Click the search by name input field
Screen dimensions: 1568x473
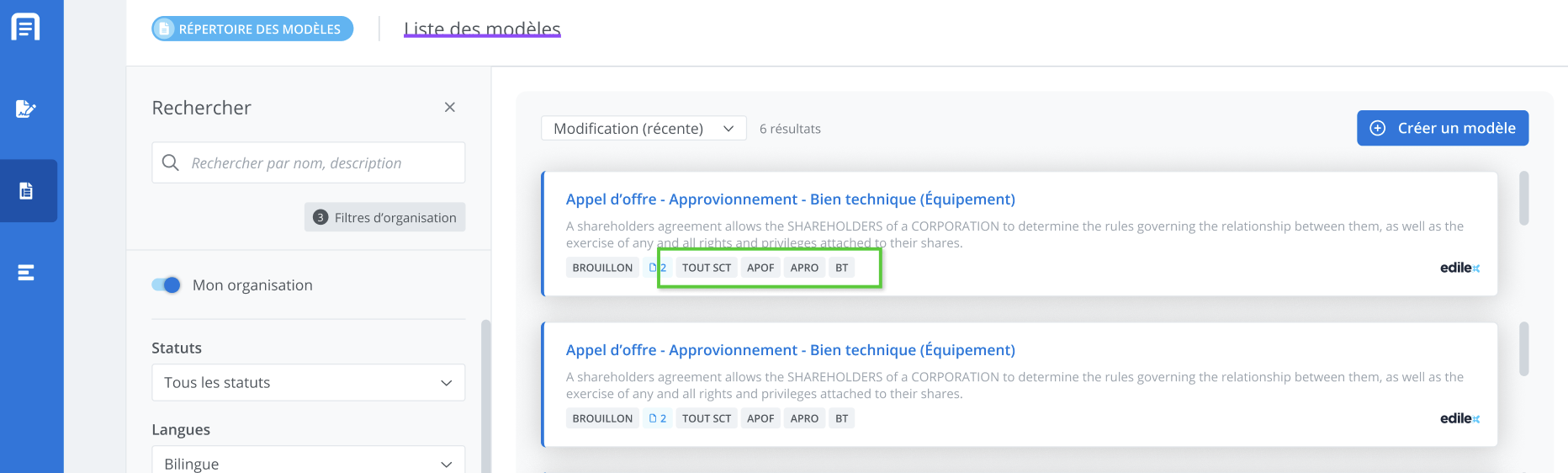320,162
